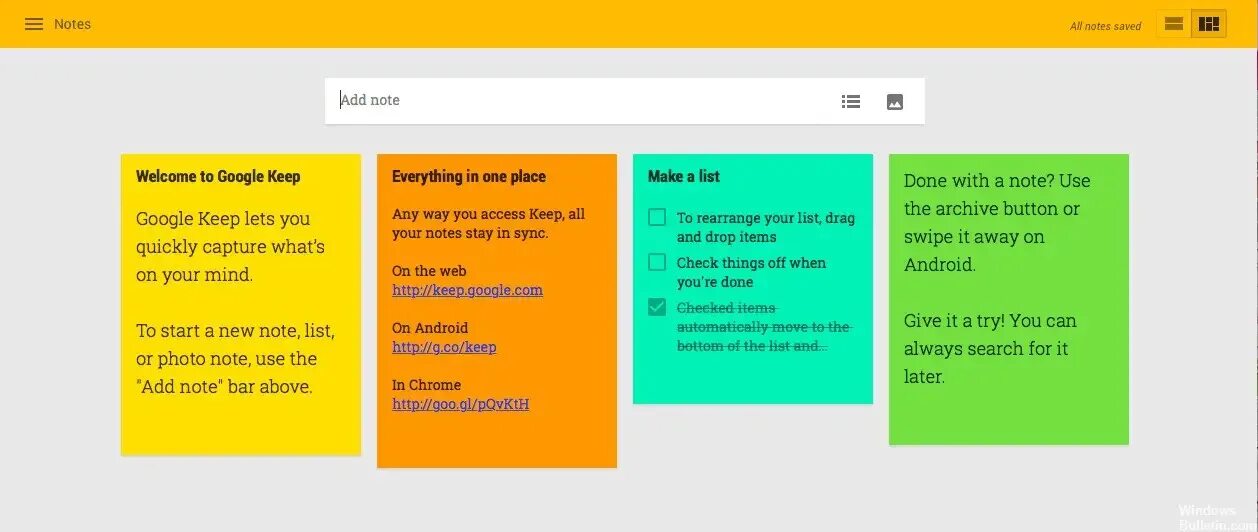Check "Check things off when you're done" box
This screenshot has width=1258, height=532.
click(x=657, y=262)
